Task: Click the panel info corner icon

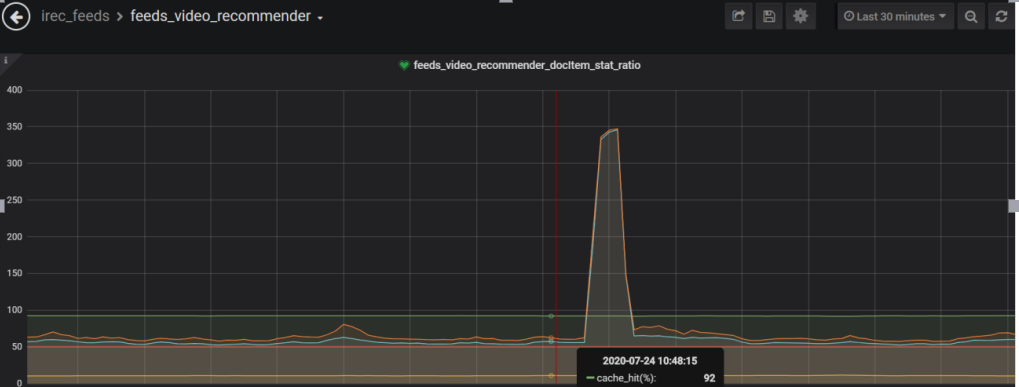Action: [6, 60]
